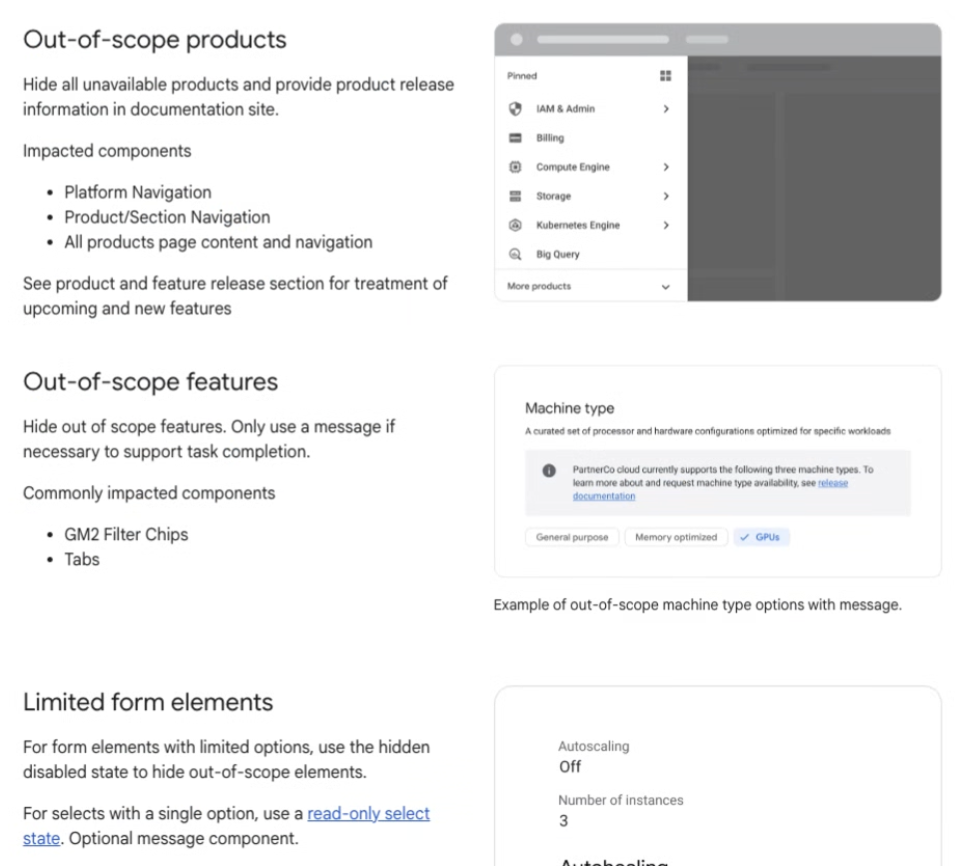Expand the Kubernetes Engine submenu chevron
Screen dimensions: 968x866
pyautogui.click(x=666, y=225)
